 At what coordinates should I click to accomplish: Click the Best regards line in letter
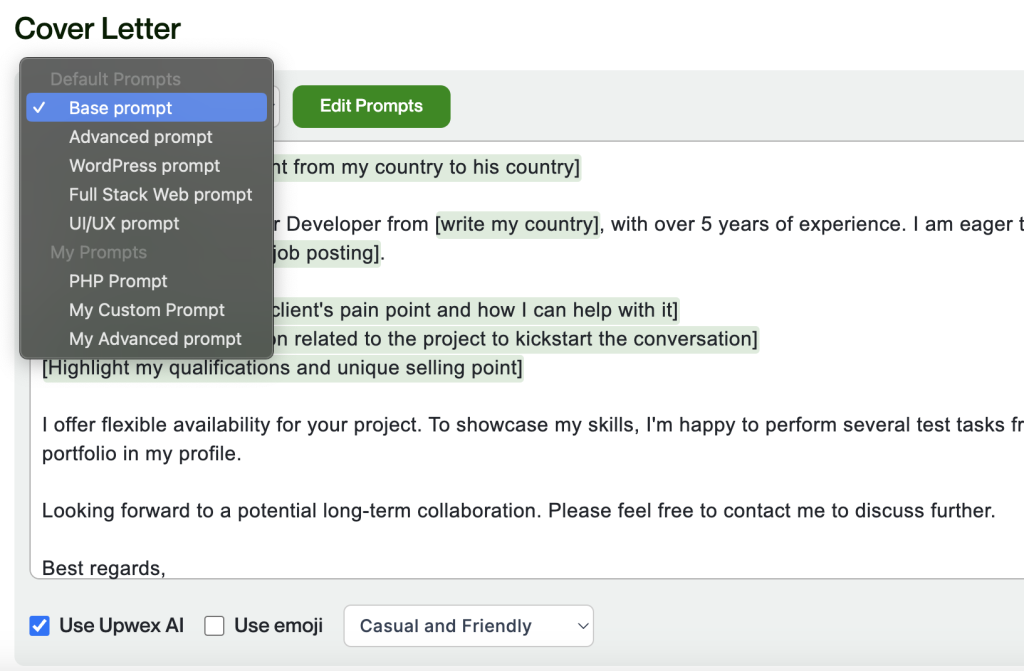point(103,568)
